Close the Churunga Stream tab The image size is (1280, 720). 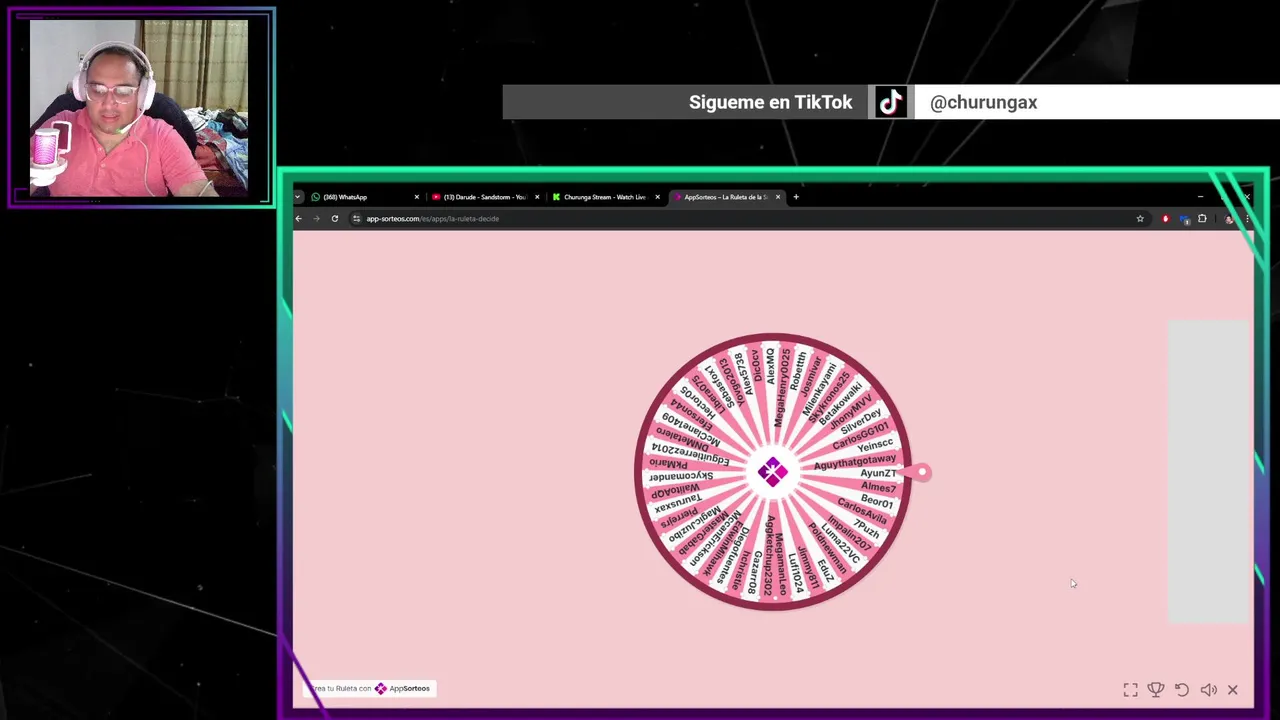(657, 197)
